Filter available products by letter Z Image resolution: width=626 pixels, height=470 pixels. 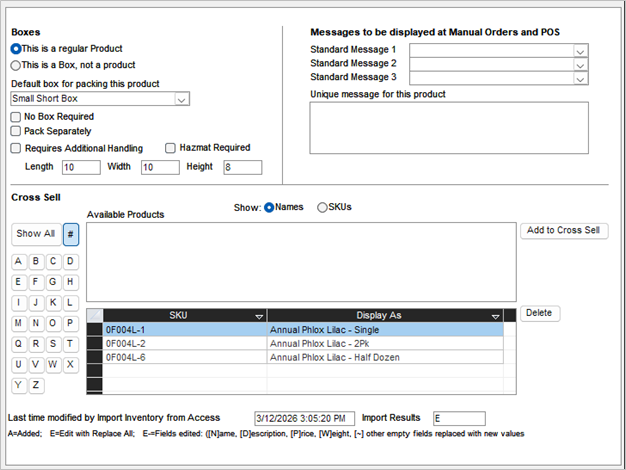[37, 385]
